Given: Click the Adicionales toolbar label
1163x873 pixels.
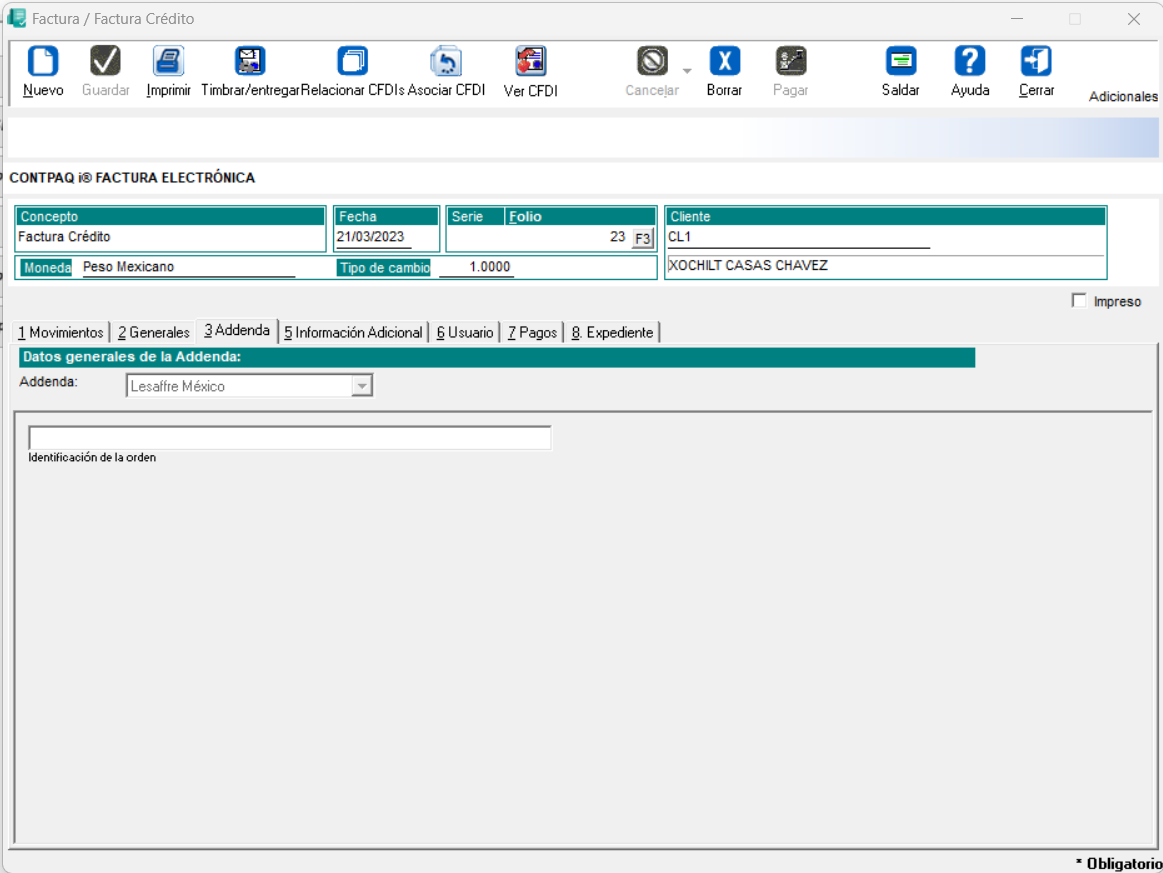Looking at the screenshot, I should [1123, 97].
